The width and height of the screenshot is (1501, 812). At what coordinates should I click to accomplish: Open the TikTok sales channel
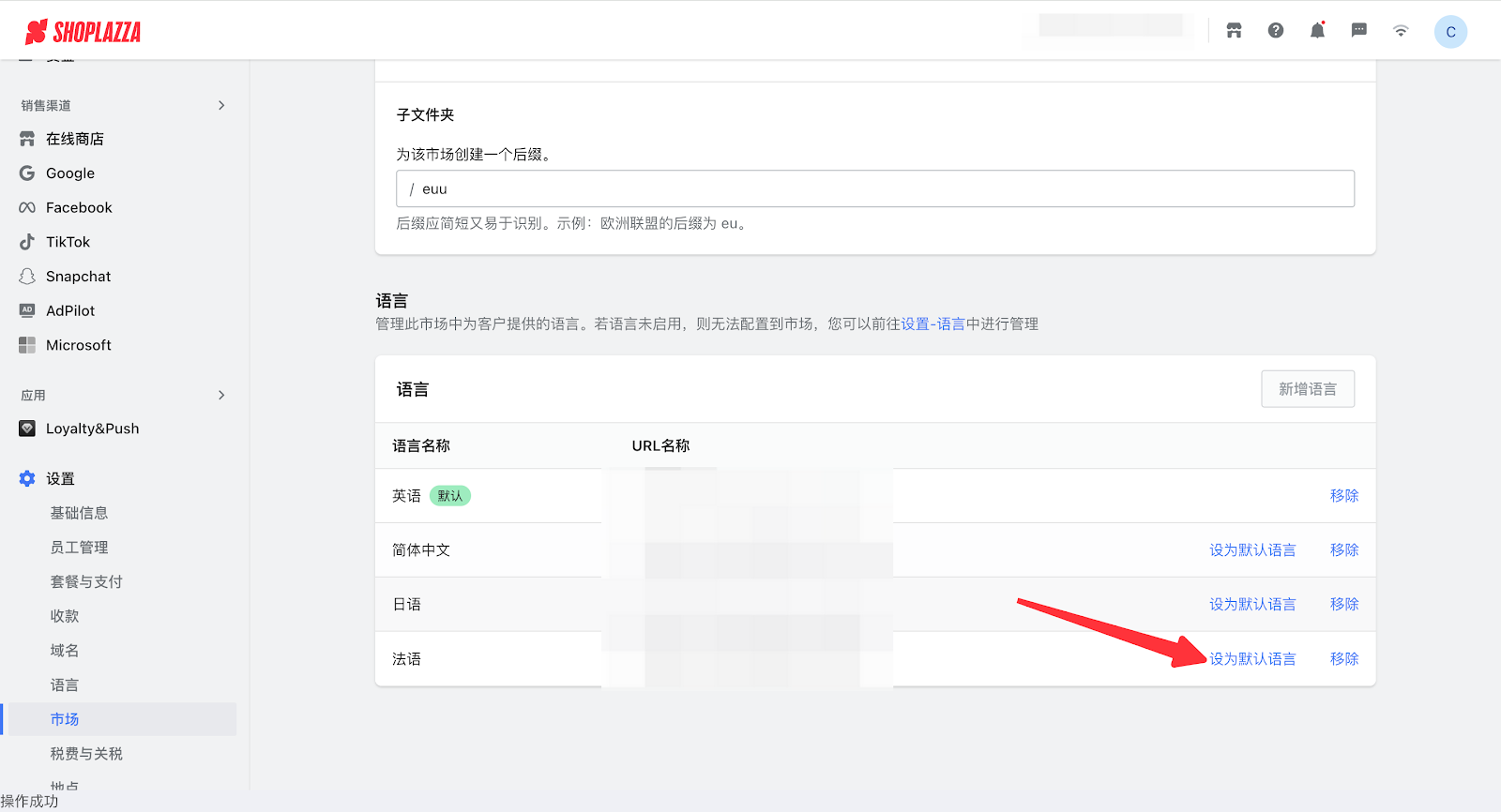tap(68, 242)
